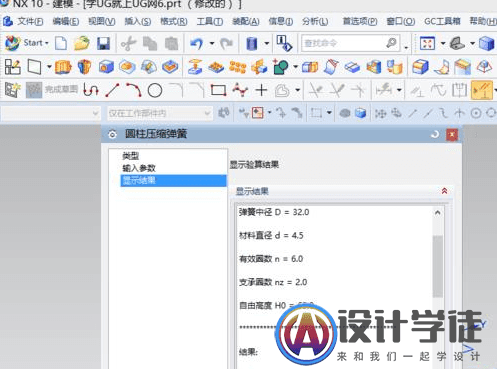Click the Fit view icon
Viewport: 498px width, 369px height.
click(x=427, y=43)
